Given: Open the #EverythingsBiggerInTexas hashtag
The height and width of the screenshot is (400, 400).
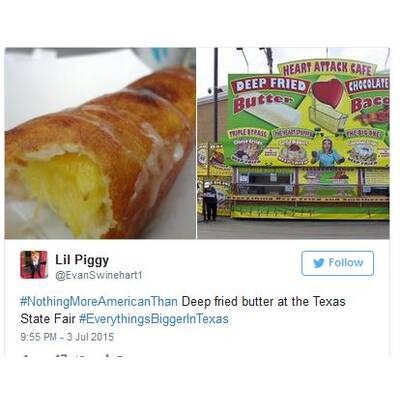Looking at the screenshot, I should point(154,319).
